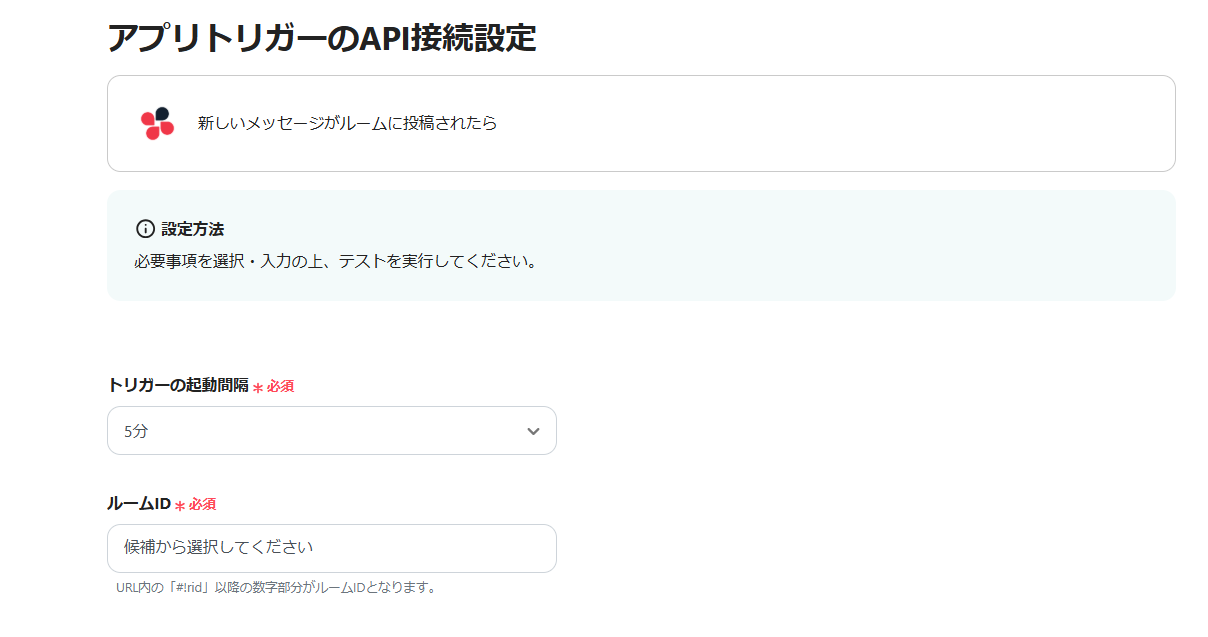
Task: Select the 新しいメッセージがルームに投稿されたら trigger text
Action: coord(347,124)
